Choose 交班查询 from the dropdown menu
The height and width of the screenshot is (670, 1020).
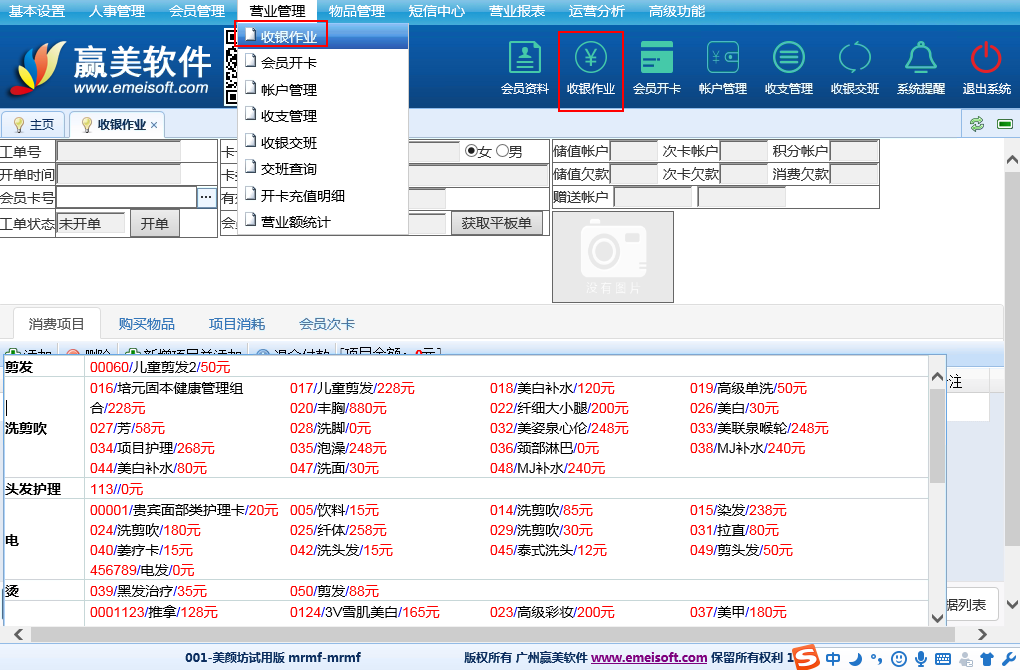click(x=288, y=169)
